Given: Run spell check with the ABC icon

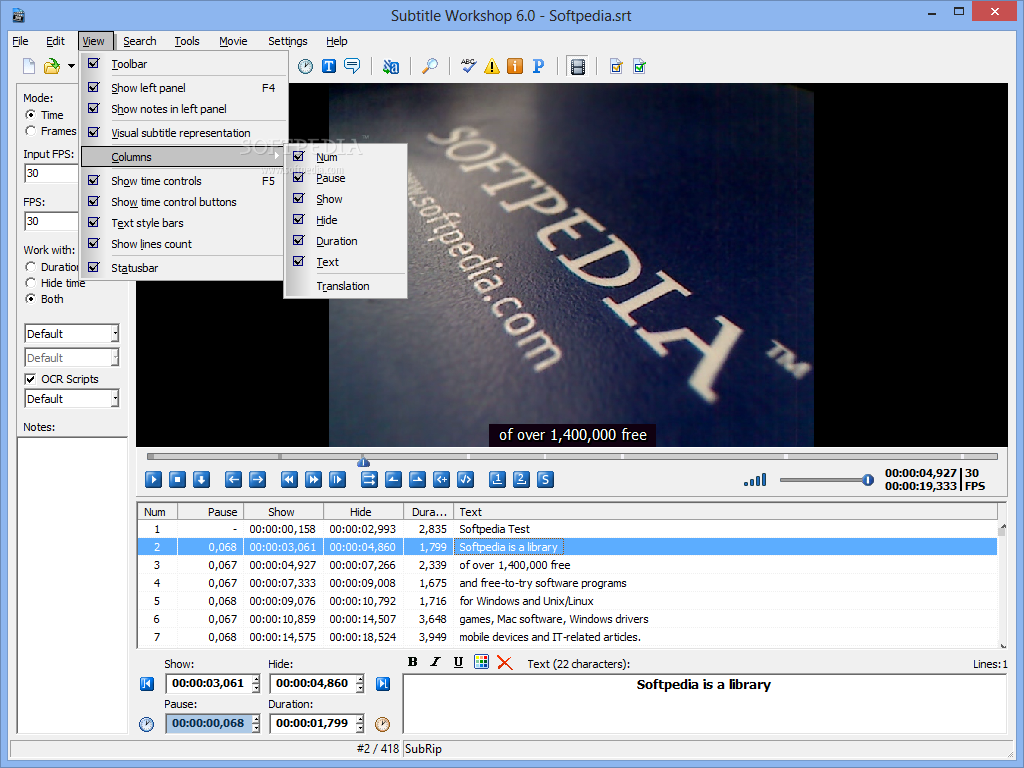Looking at the screenshot, I should [468, 66].
